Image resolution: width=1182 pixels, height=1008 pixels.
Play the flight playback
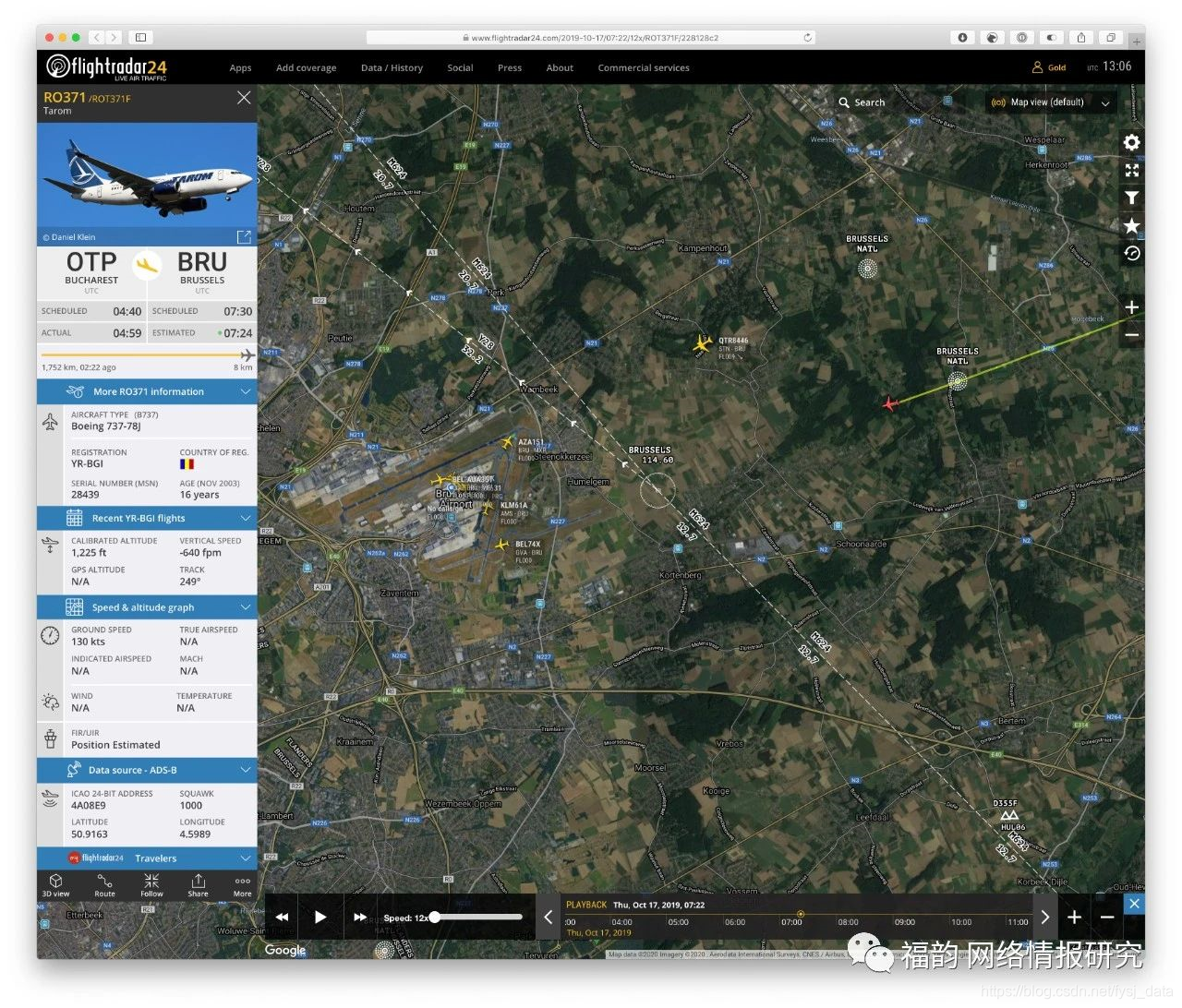(320, 917)
